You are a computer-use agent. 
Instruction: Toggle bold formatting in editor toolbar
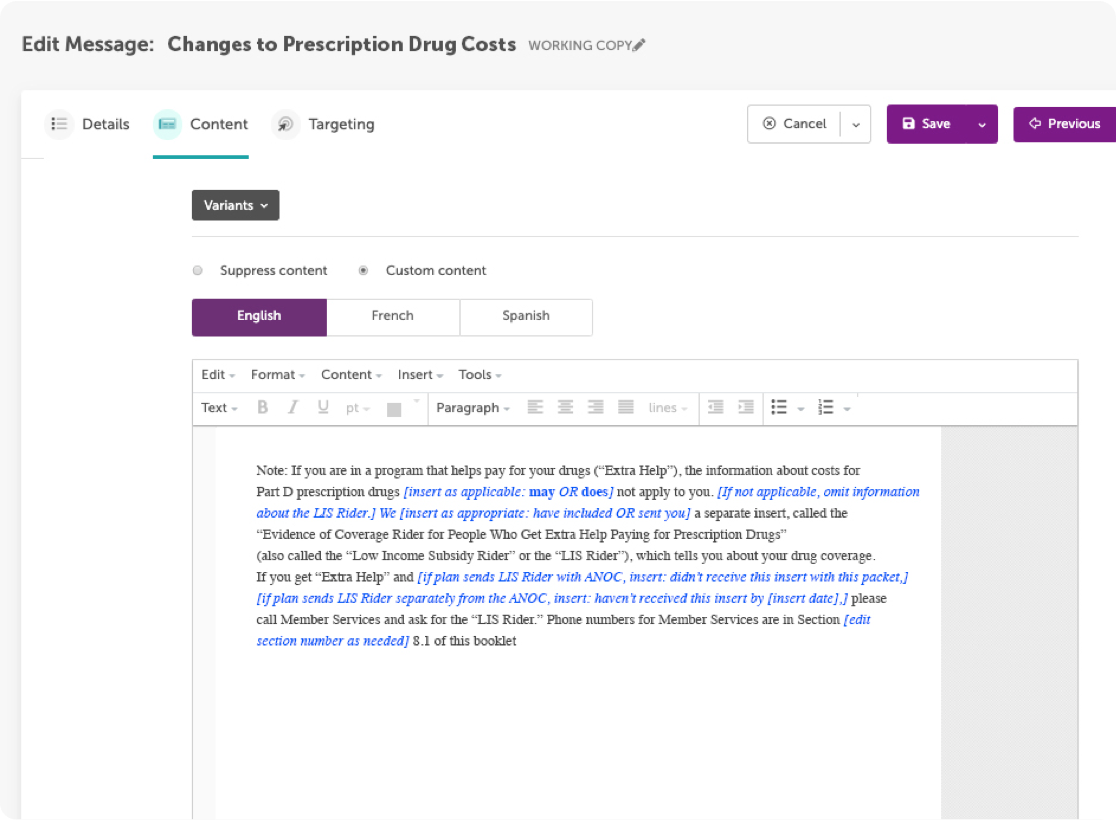tap(263, 408)
